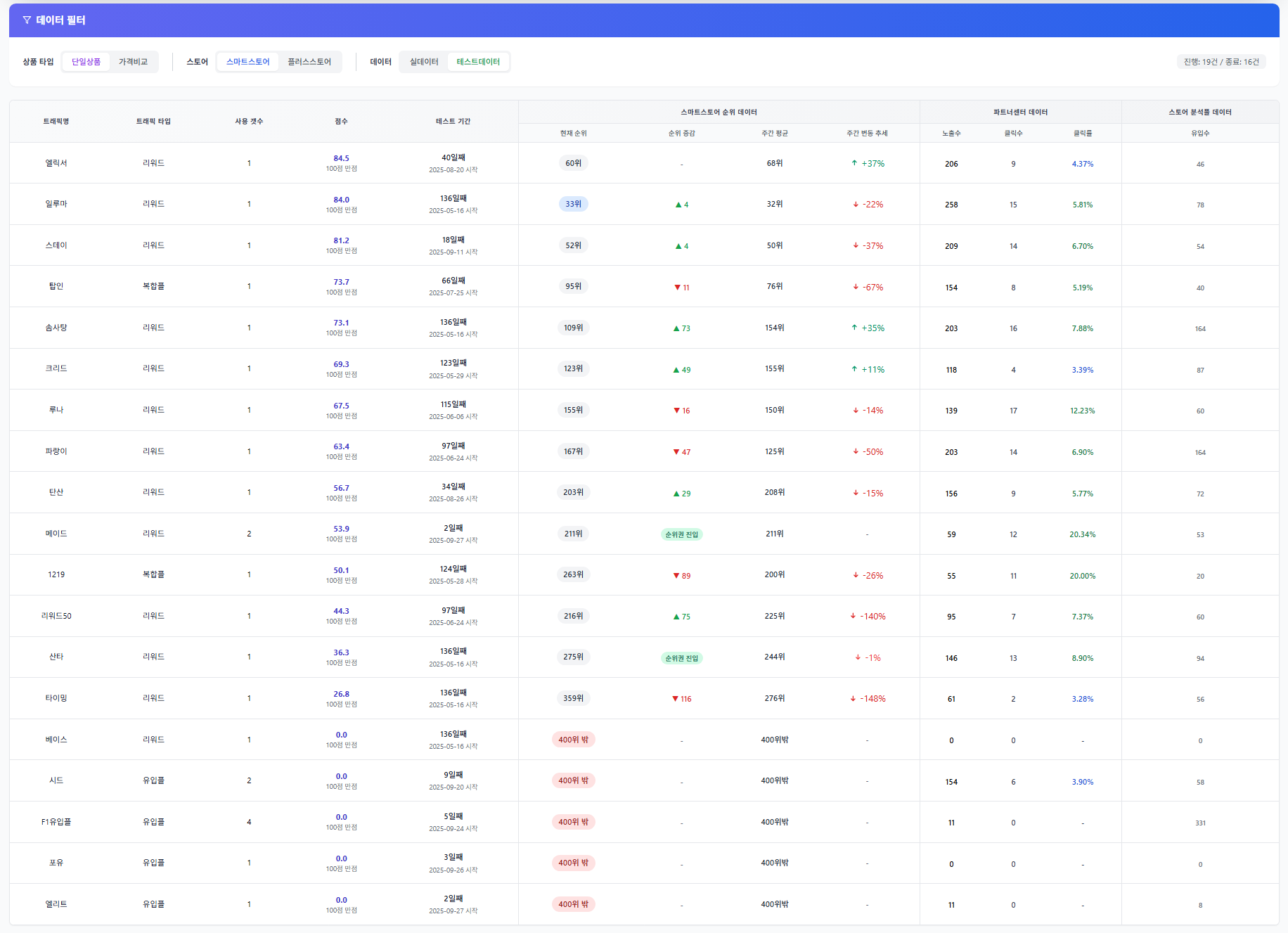Click the 33위 rank badge
This screenshot has height=933, width=1288.
[574, 204]
